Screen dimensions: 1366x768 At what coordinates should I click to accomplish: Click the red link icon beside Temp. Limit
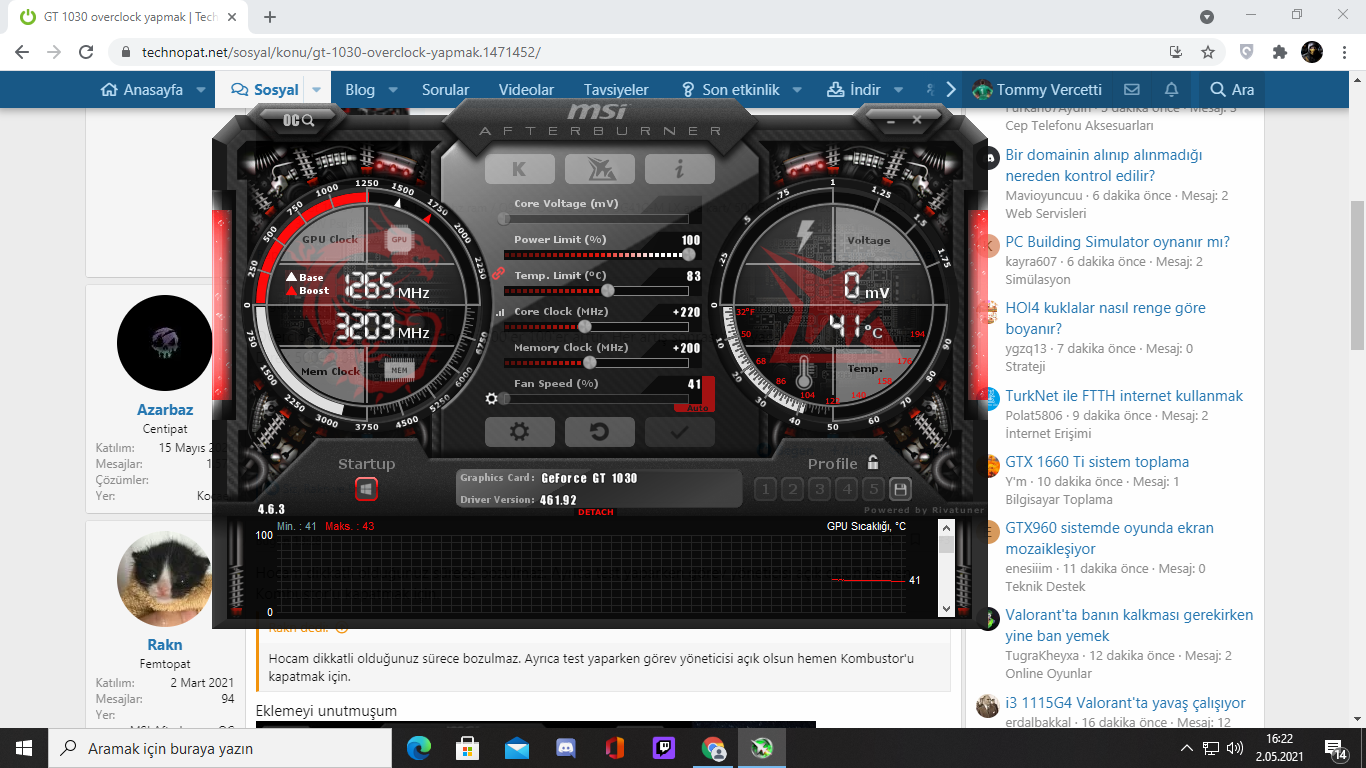[497, 273]
